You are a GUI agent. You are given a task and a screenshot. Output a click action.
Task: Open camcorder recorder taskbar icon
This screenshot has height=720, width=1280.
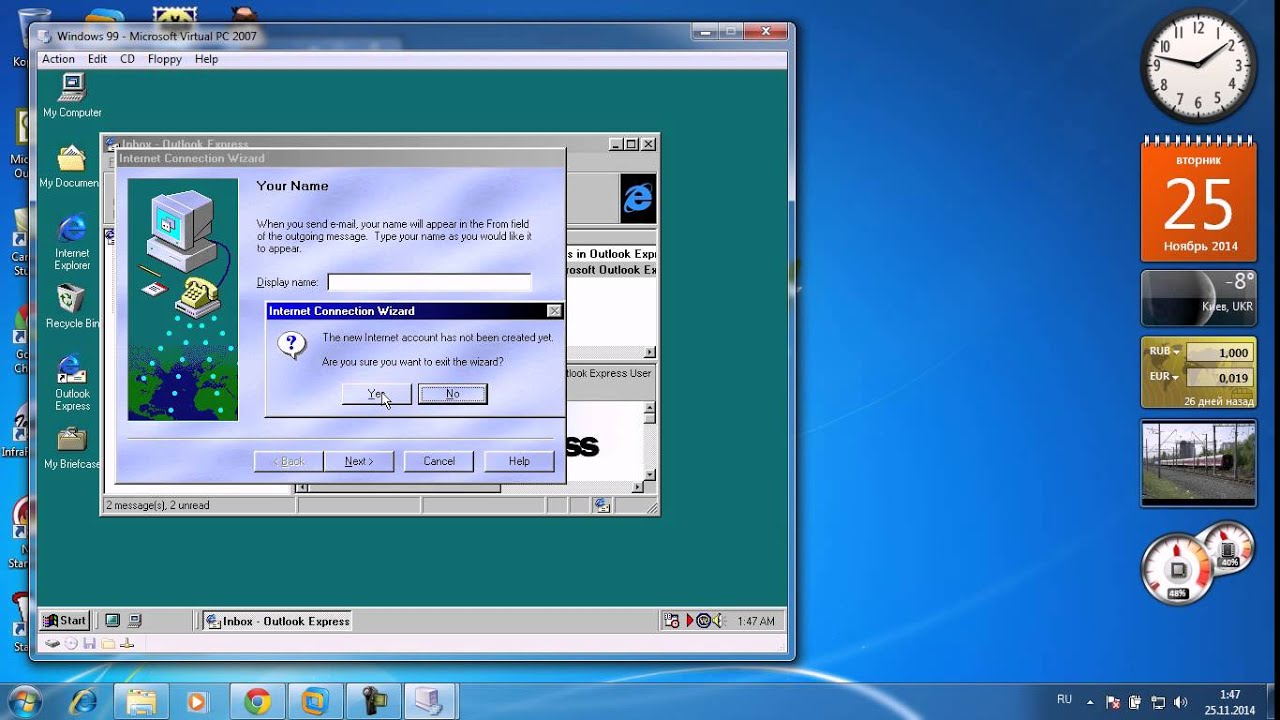click(373, 702)
